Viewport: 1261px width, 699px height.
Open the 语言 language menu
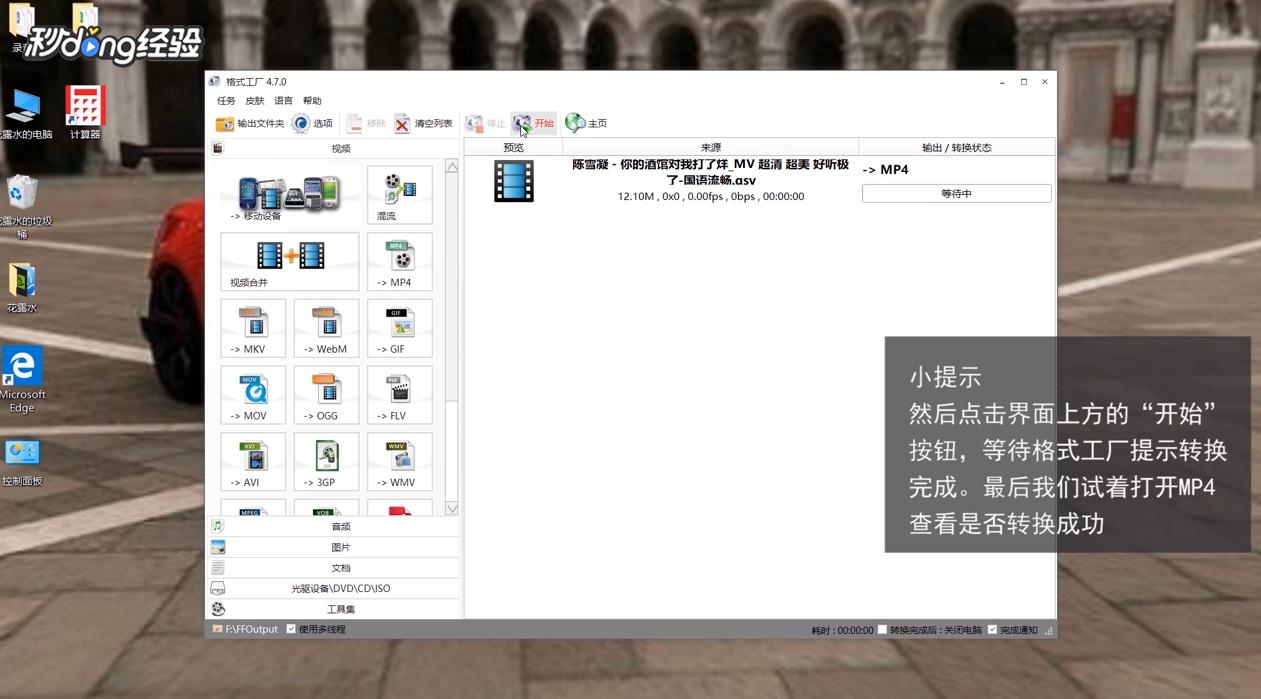(x=284, y=101)
